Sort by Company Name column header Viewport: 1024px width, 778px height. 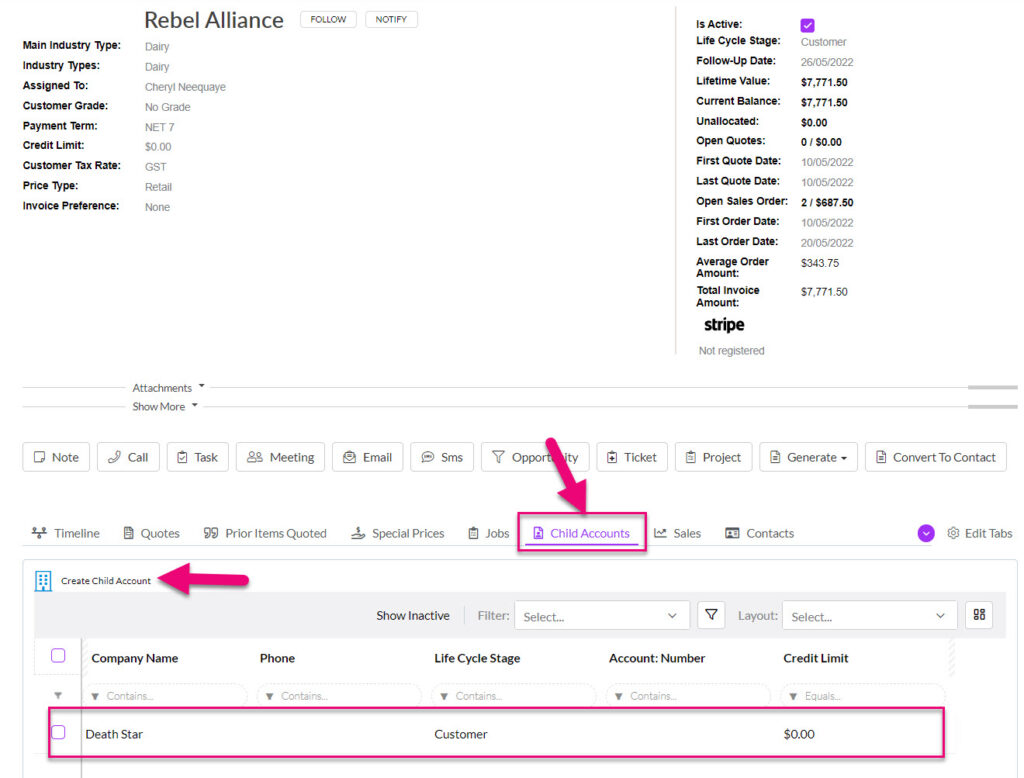click(135, 658)
